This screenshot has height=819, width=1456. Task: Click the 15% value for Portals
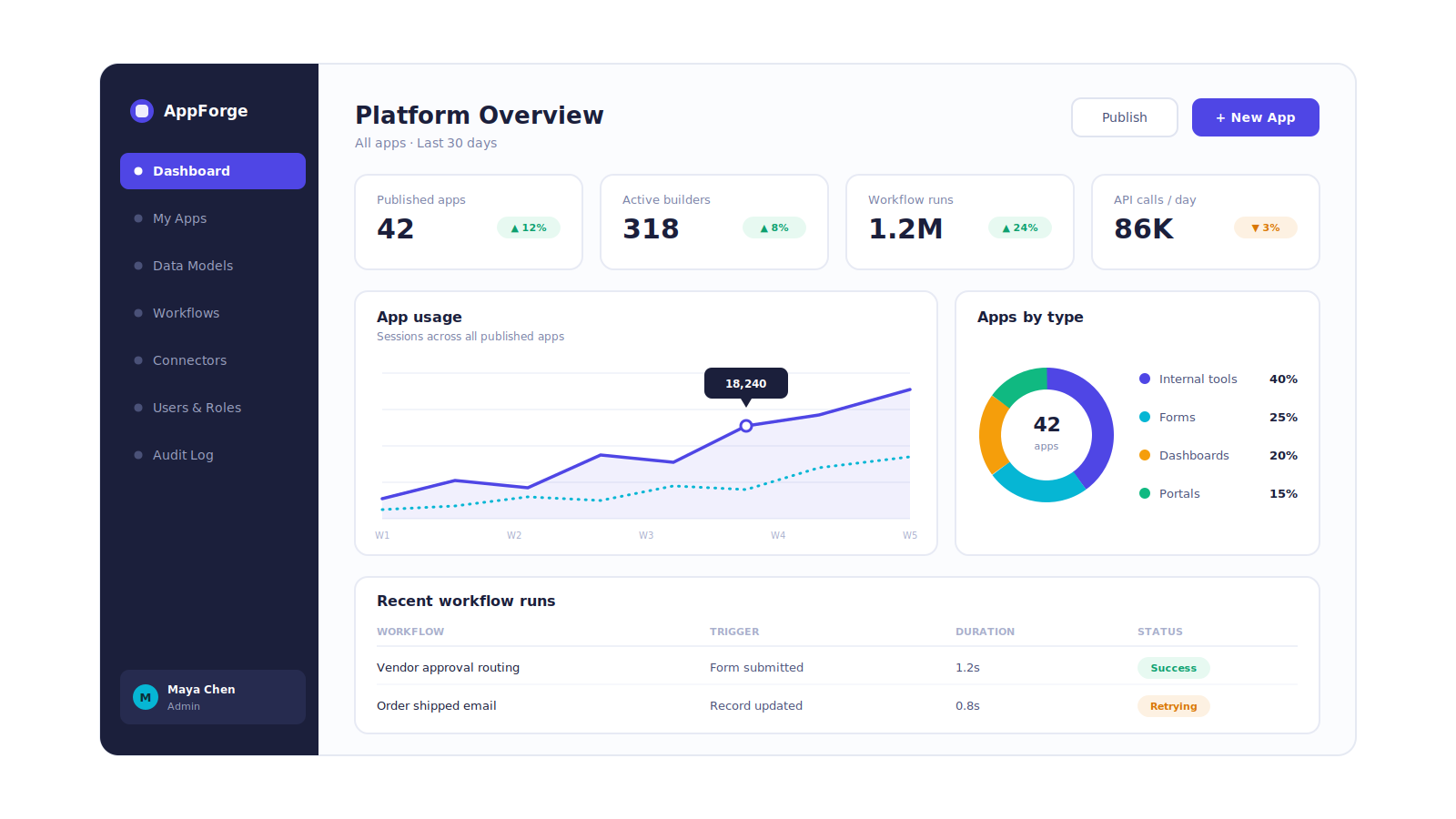coord(1283,493)
